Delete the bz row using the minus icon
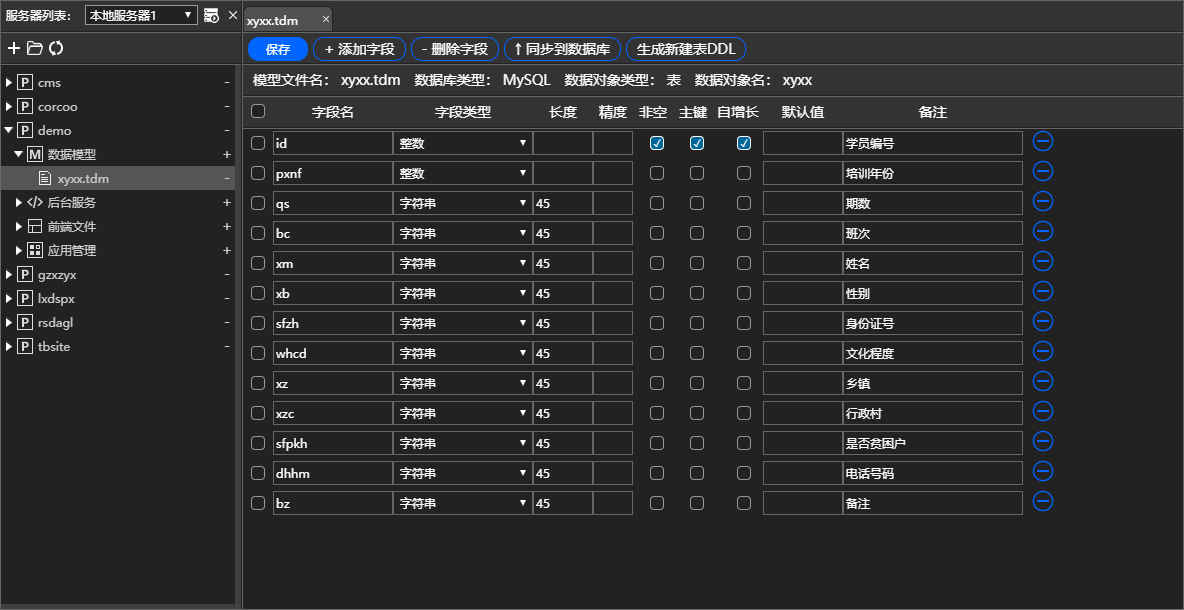The image size is (1184, 610). (1042, 502)
